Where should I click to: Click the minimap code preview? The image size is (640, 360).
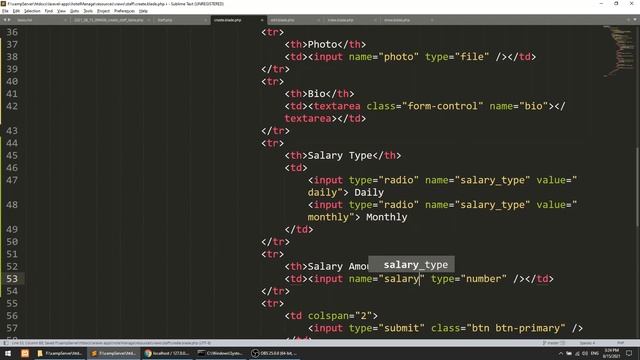(620, 51)
